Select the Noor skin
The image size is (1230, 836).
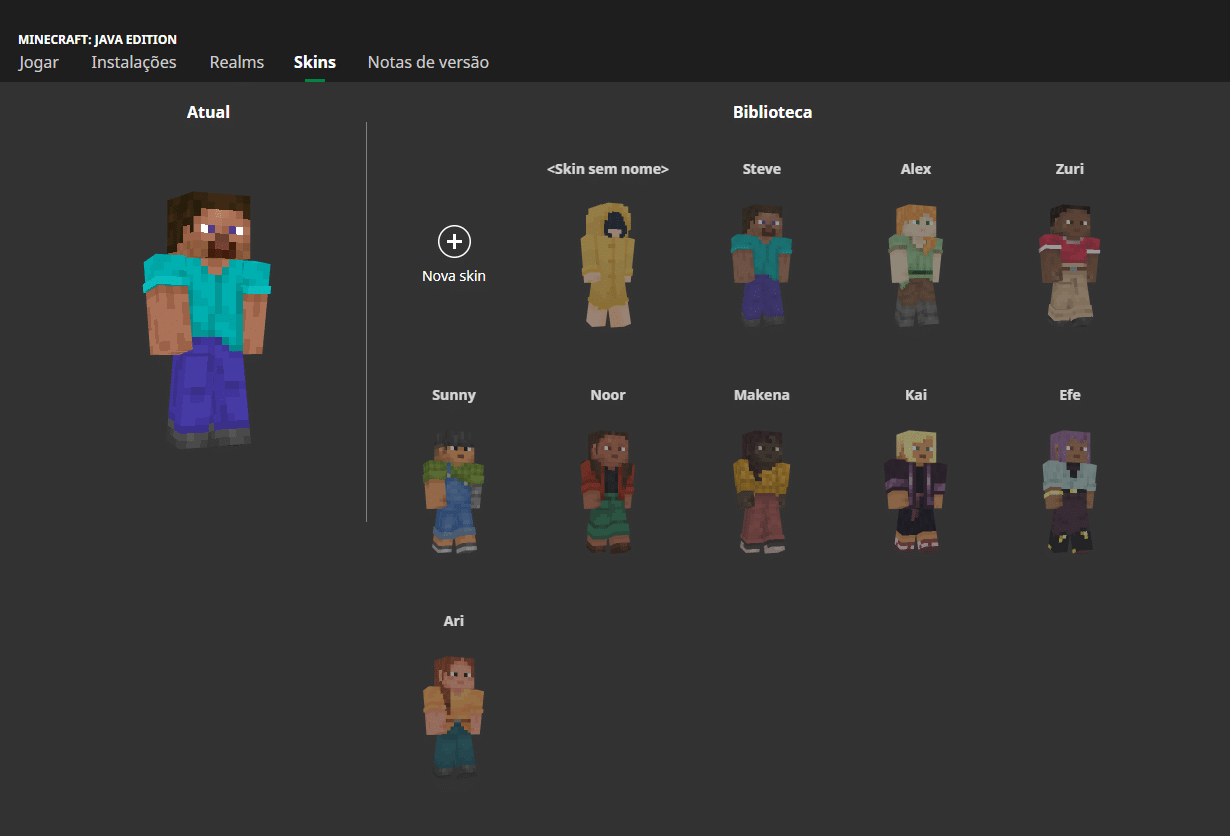pyautogui.click(x=608, y=490)
